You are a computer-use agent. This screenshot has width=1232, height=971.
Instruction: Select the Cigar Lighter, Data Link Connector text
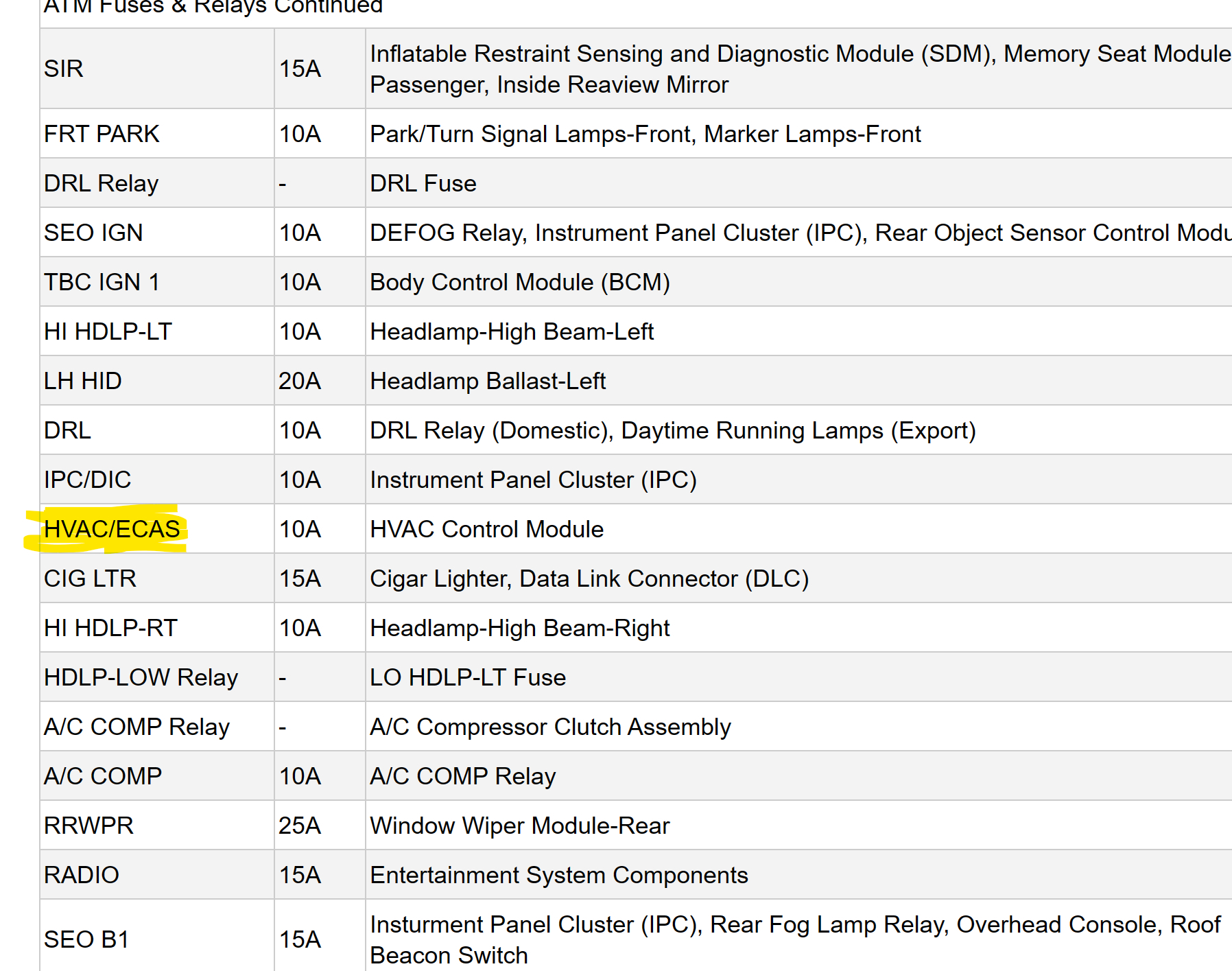[589, 578]
